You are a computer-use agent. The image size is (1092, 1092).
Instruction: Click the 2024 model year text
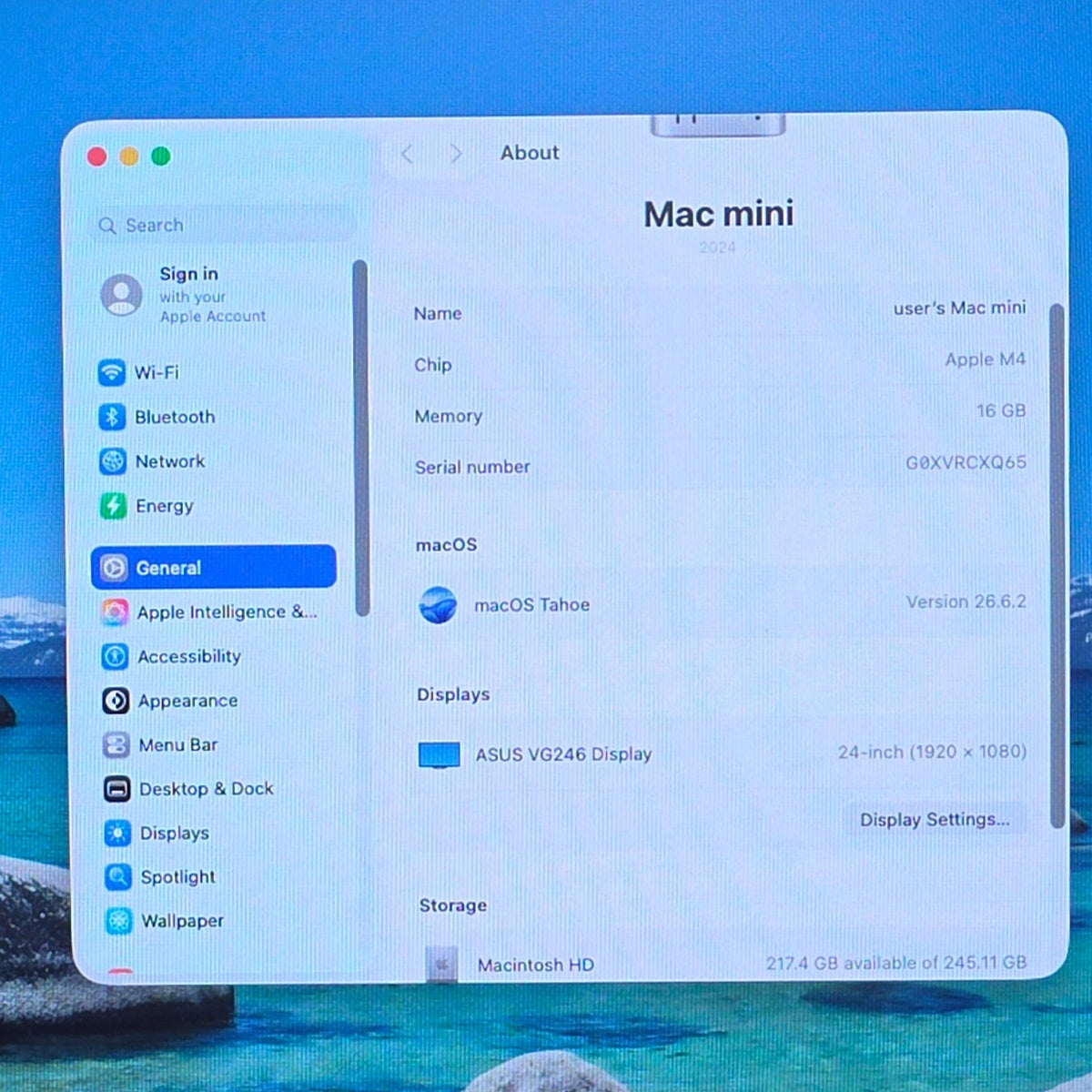(717, 248)
